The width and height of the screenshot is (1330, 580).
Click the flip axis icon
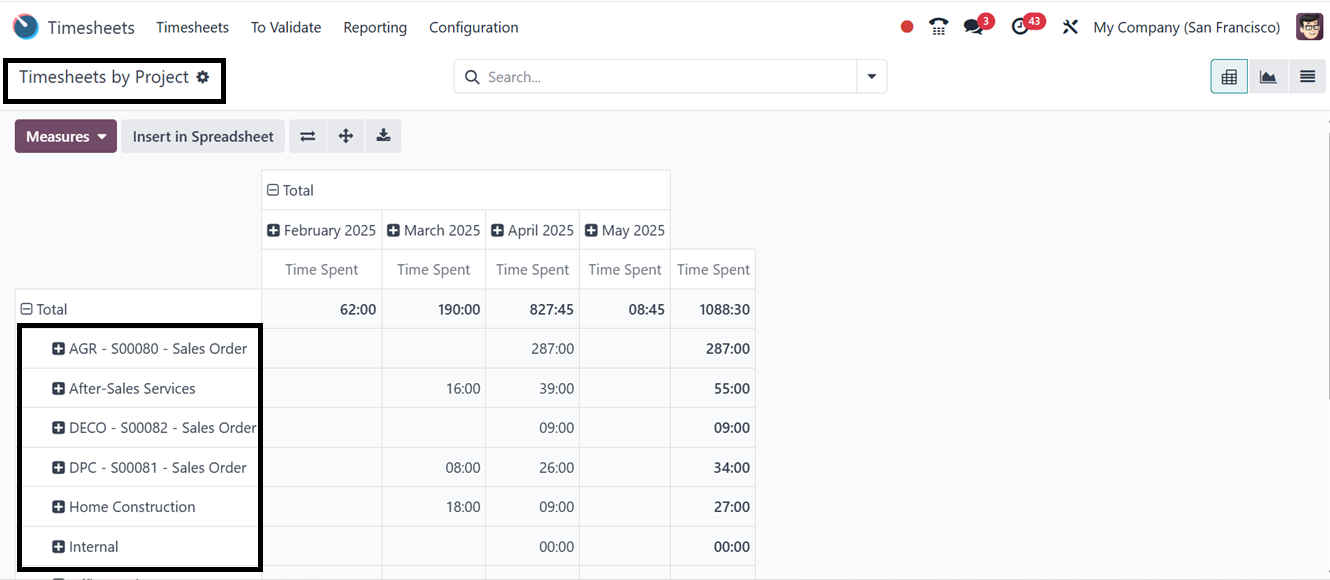(308, 136)
